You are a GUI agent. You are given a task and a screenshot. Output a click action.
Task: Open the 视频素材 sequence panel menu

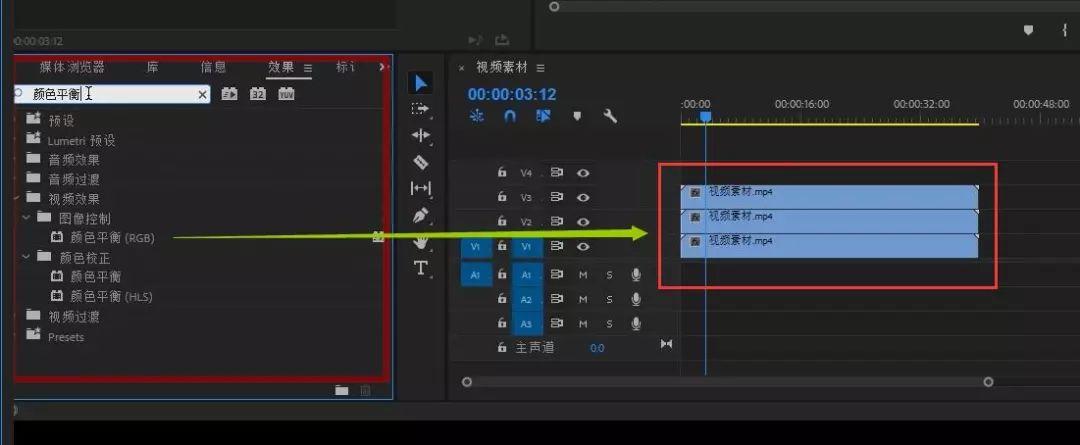(x=541, y=68)
